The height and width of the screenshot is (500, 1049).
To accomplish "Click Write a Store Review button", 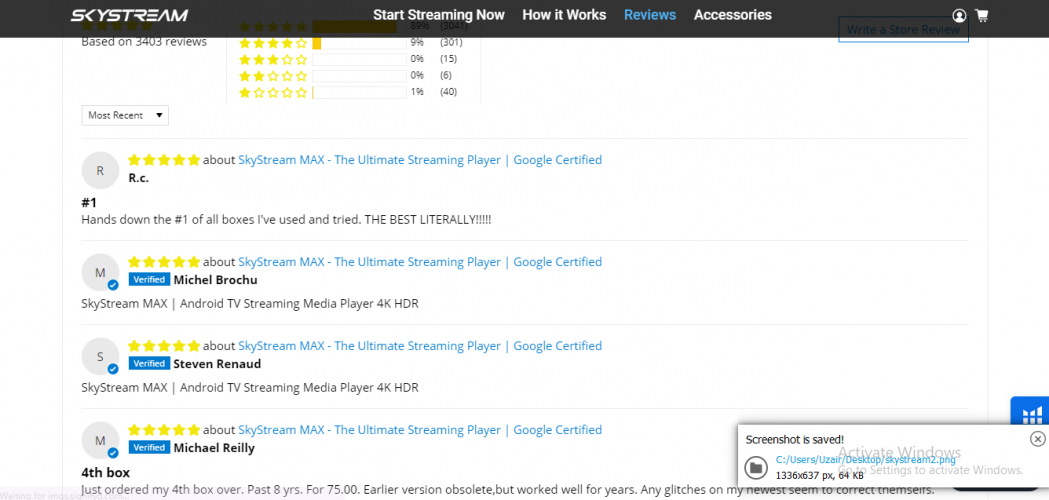I will (903, 29).
